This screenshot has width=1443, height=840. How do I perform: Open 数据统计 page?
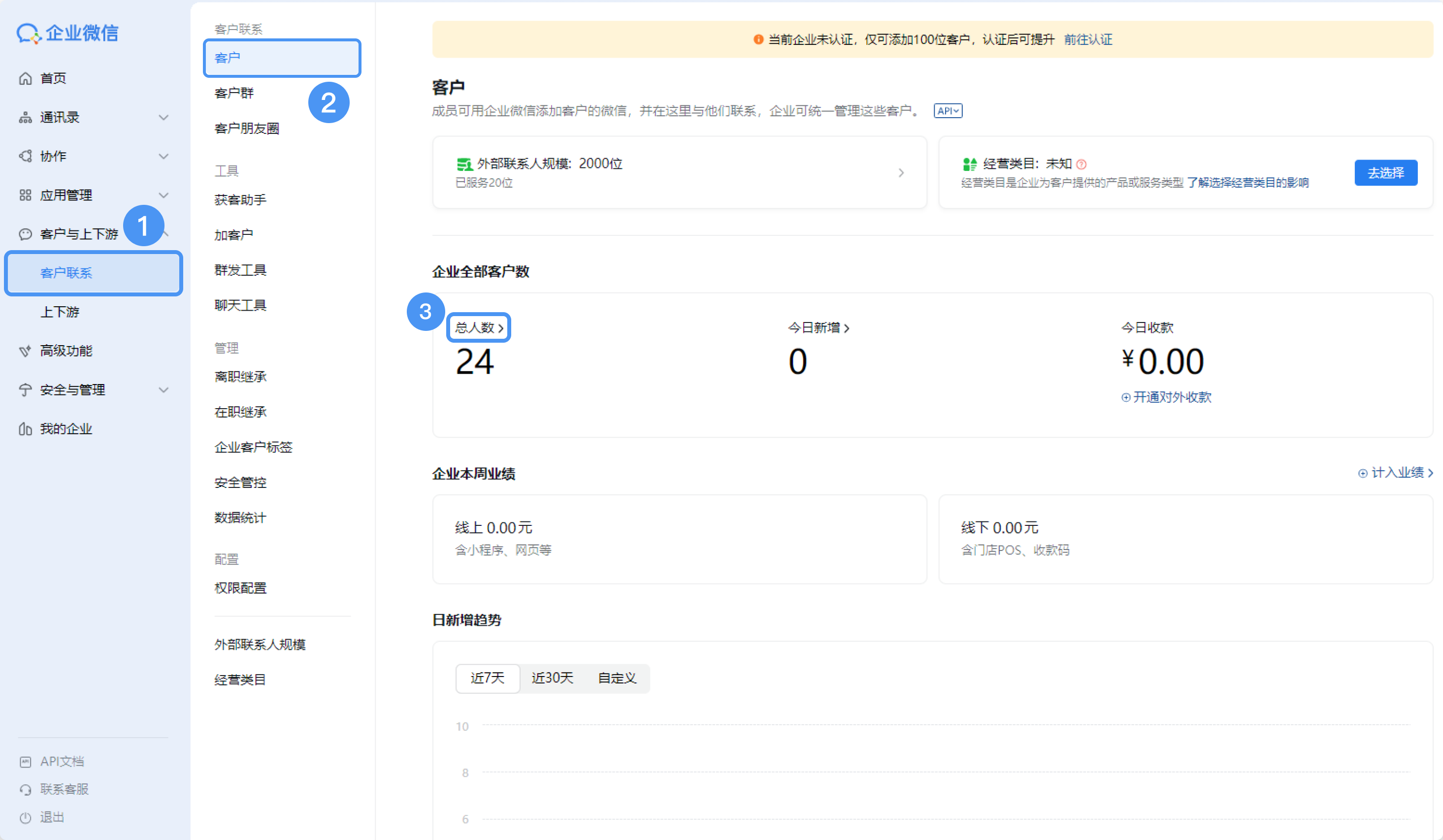click(240, 517)
